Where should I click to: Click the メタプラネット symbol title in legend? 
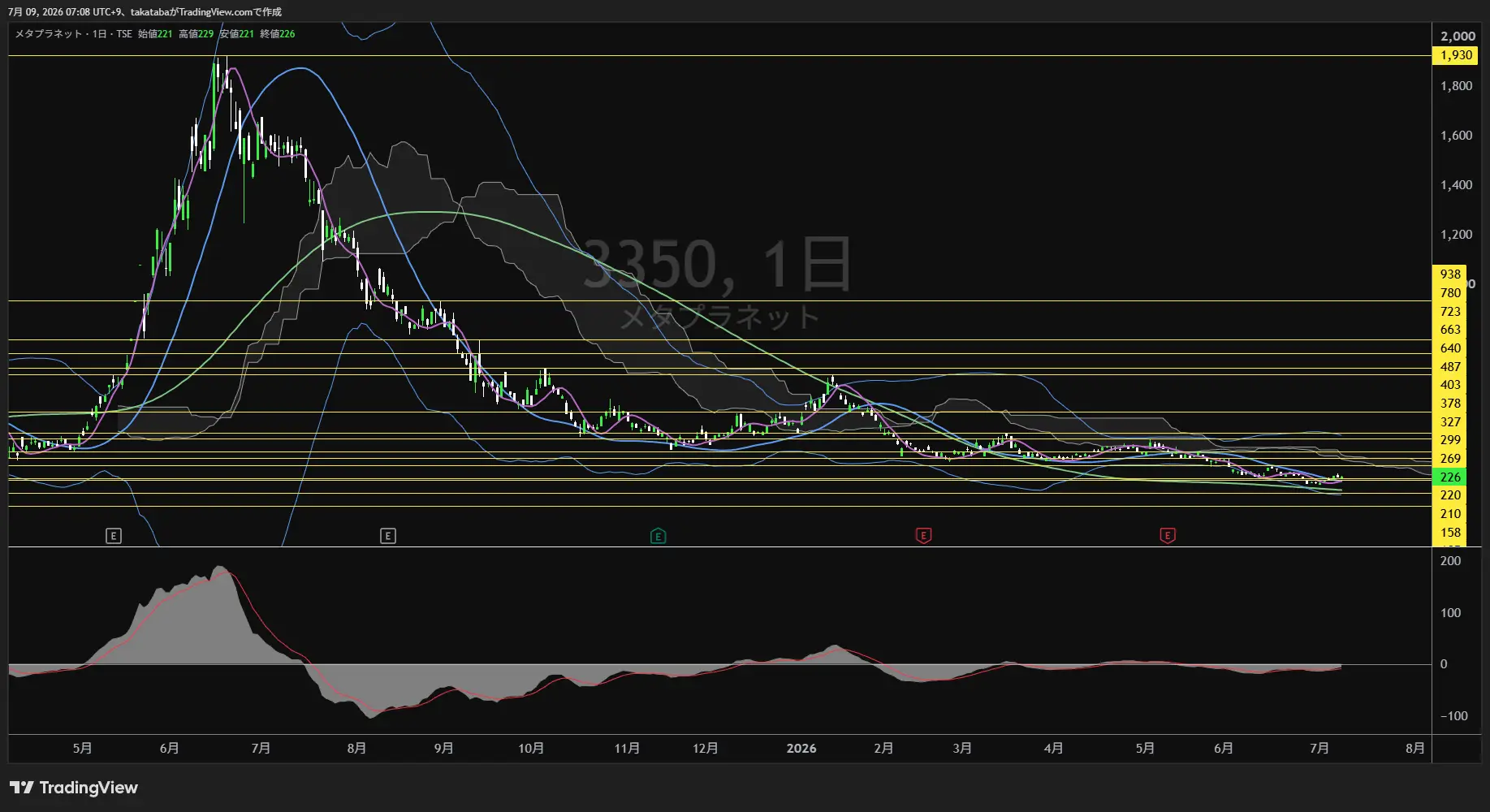click(x=49, y=34)
